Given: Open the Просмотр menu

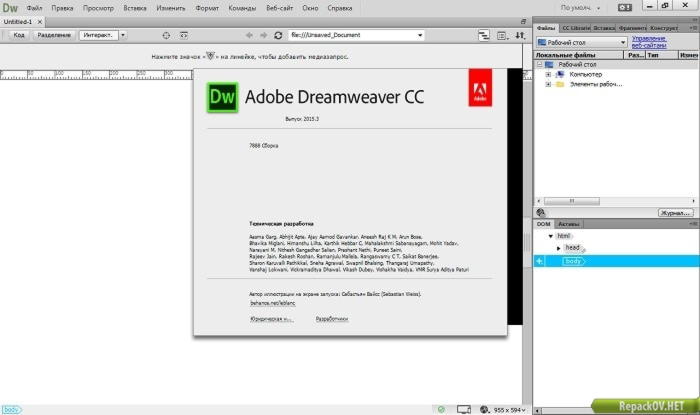Looking at the screenshot, I should tap(98, 8).
